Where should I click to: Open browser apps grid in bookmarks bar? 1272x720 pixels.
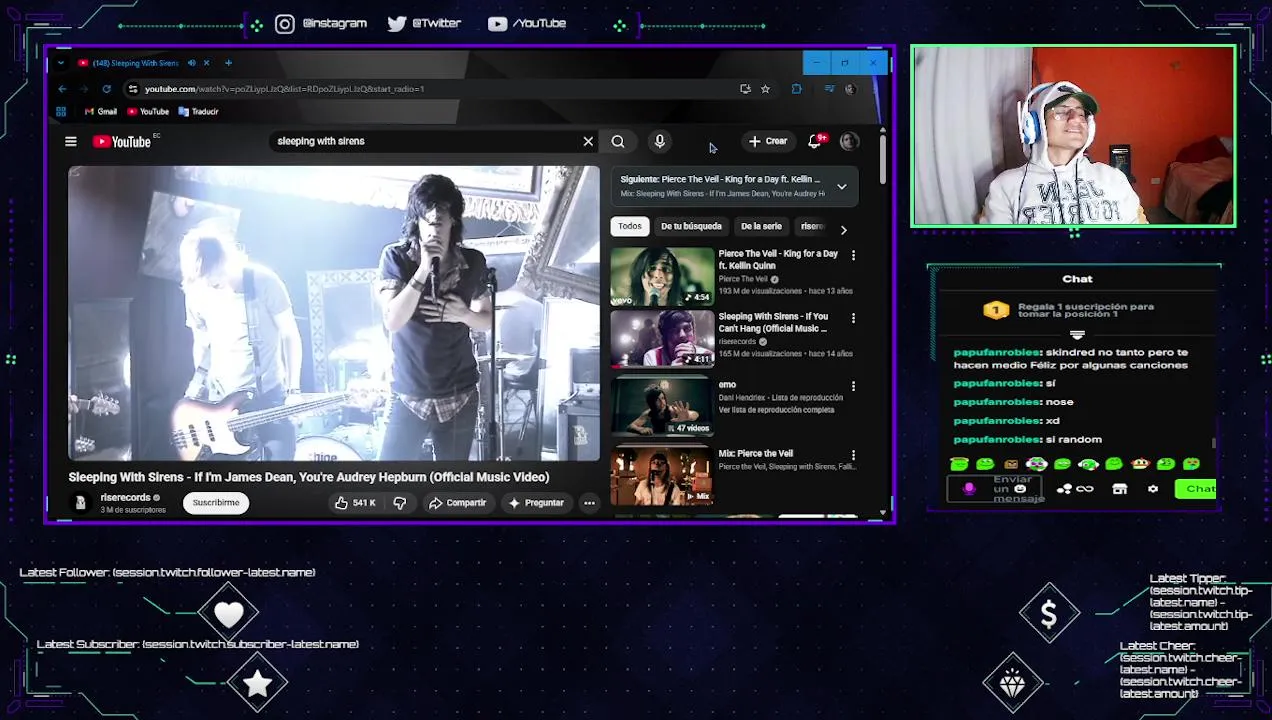[61, 112]
